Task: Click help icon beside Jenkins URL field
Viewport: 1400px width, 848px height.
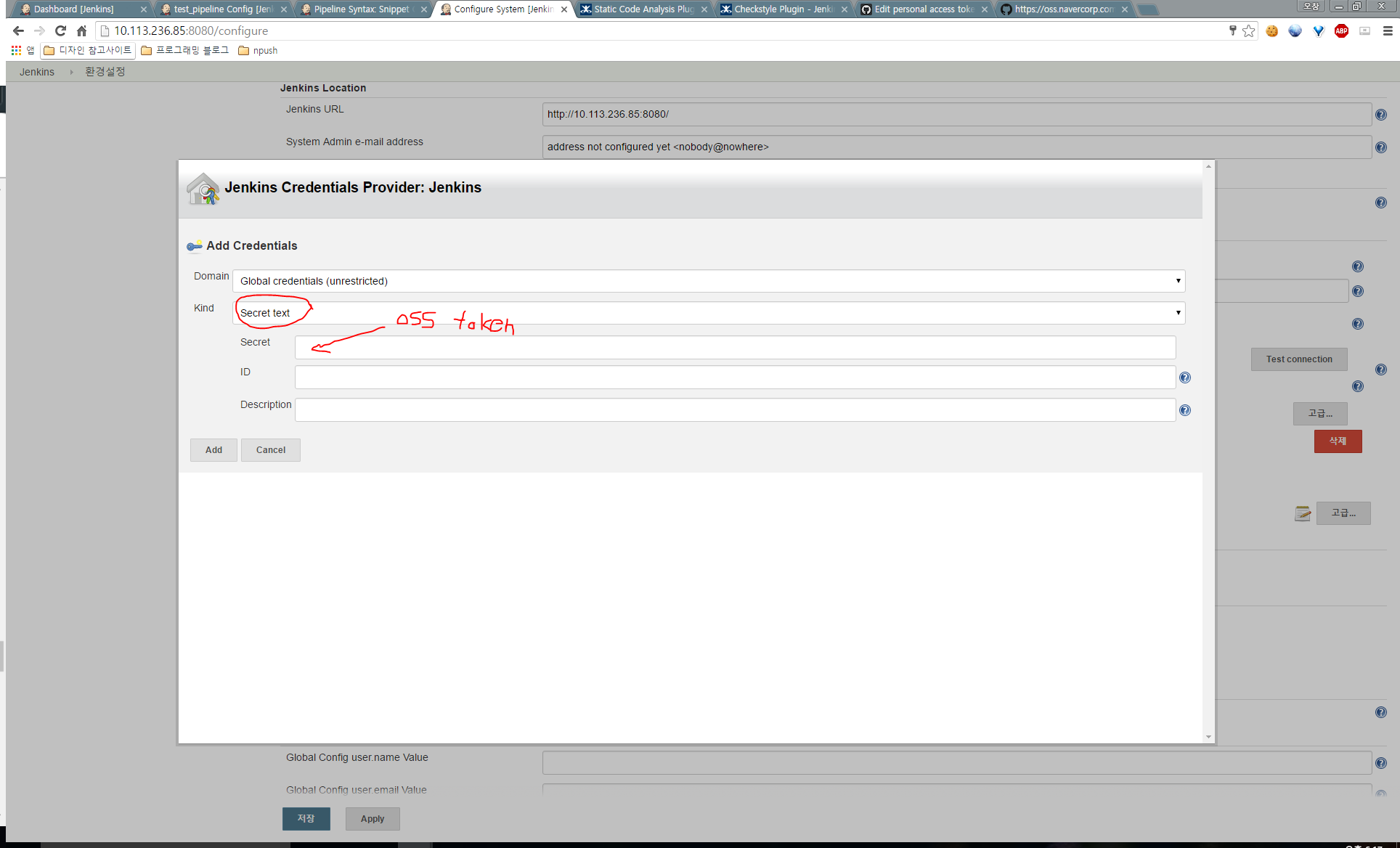Action: [1380, 115]
